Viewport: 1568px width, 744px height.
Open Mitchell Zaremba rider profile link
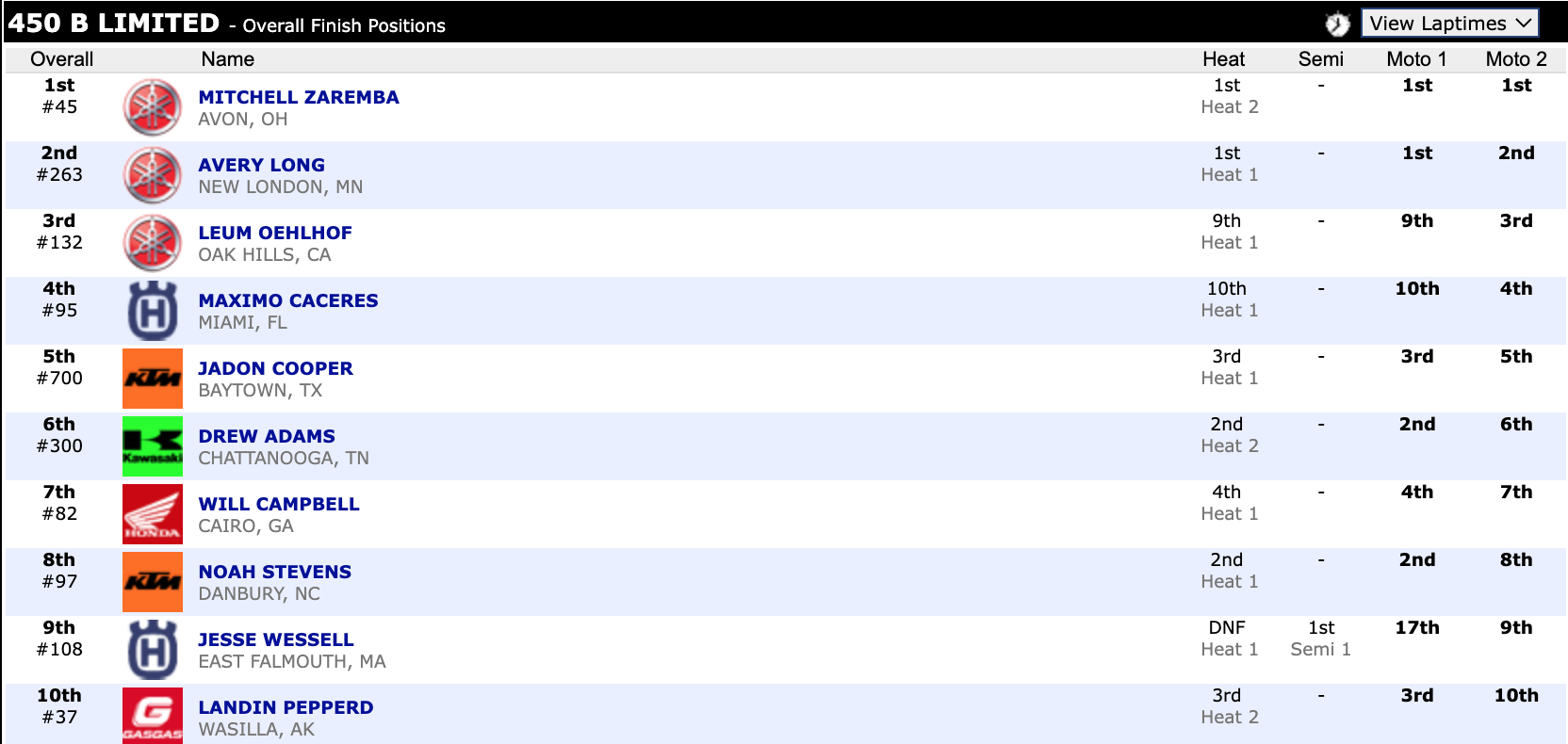point(299,97)
